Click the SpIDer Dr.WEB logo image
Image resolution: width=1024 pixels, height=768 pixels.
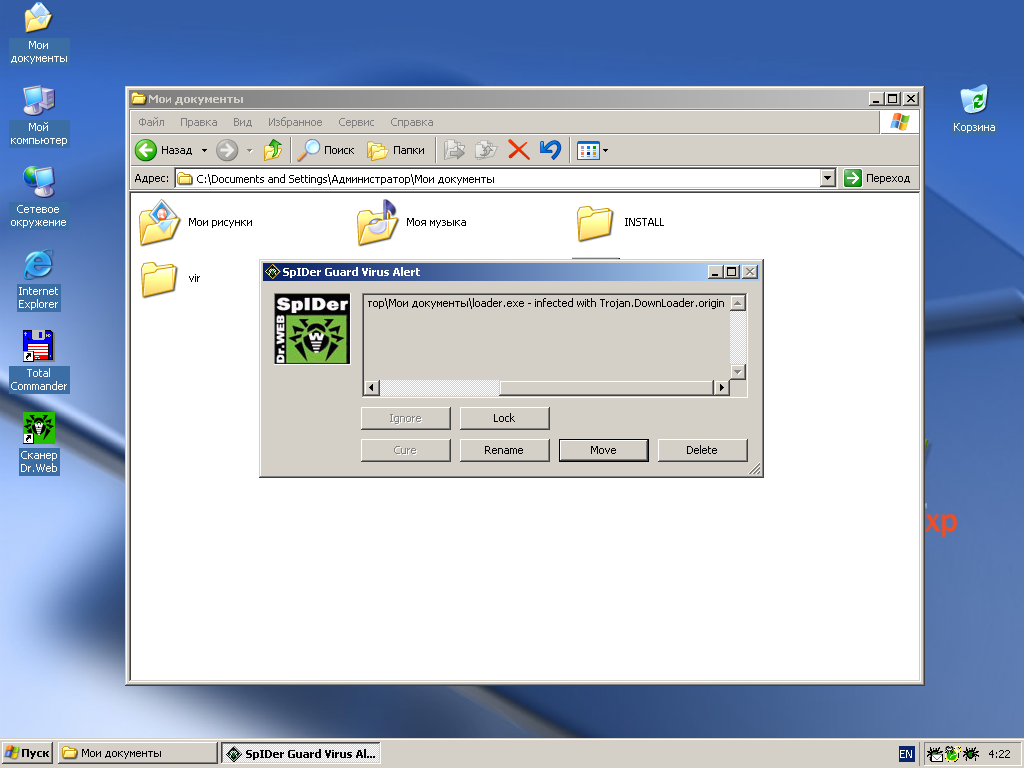[x=312, y=328]
